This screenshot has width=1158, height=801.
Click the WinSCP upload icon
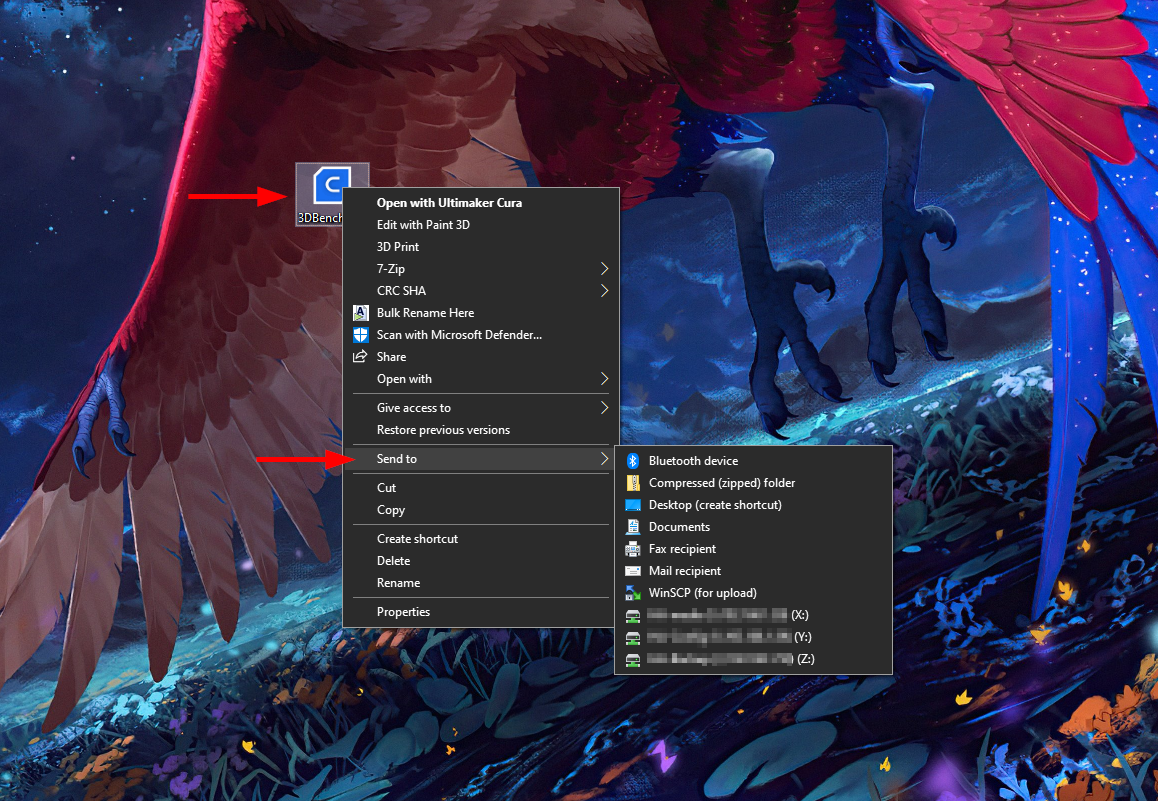[x=633, y=593]
